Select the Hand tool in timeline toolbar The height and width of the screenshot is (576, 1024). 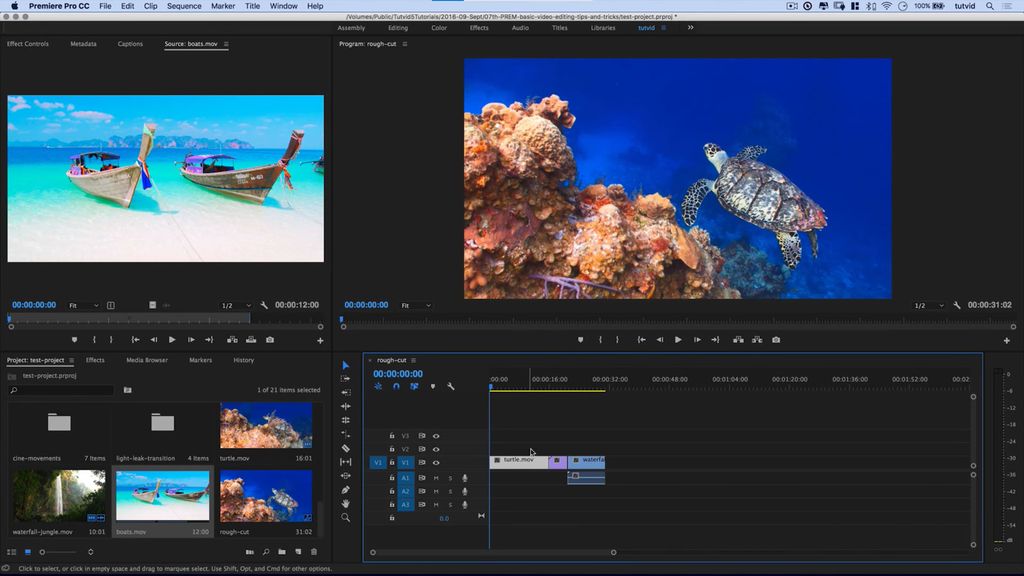345,504
